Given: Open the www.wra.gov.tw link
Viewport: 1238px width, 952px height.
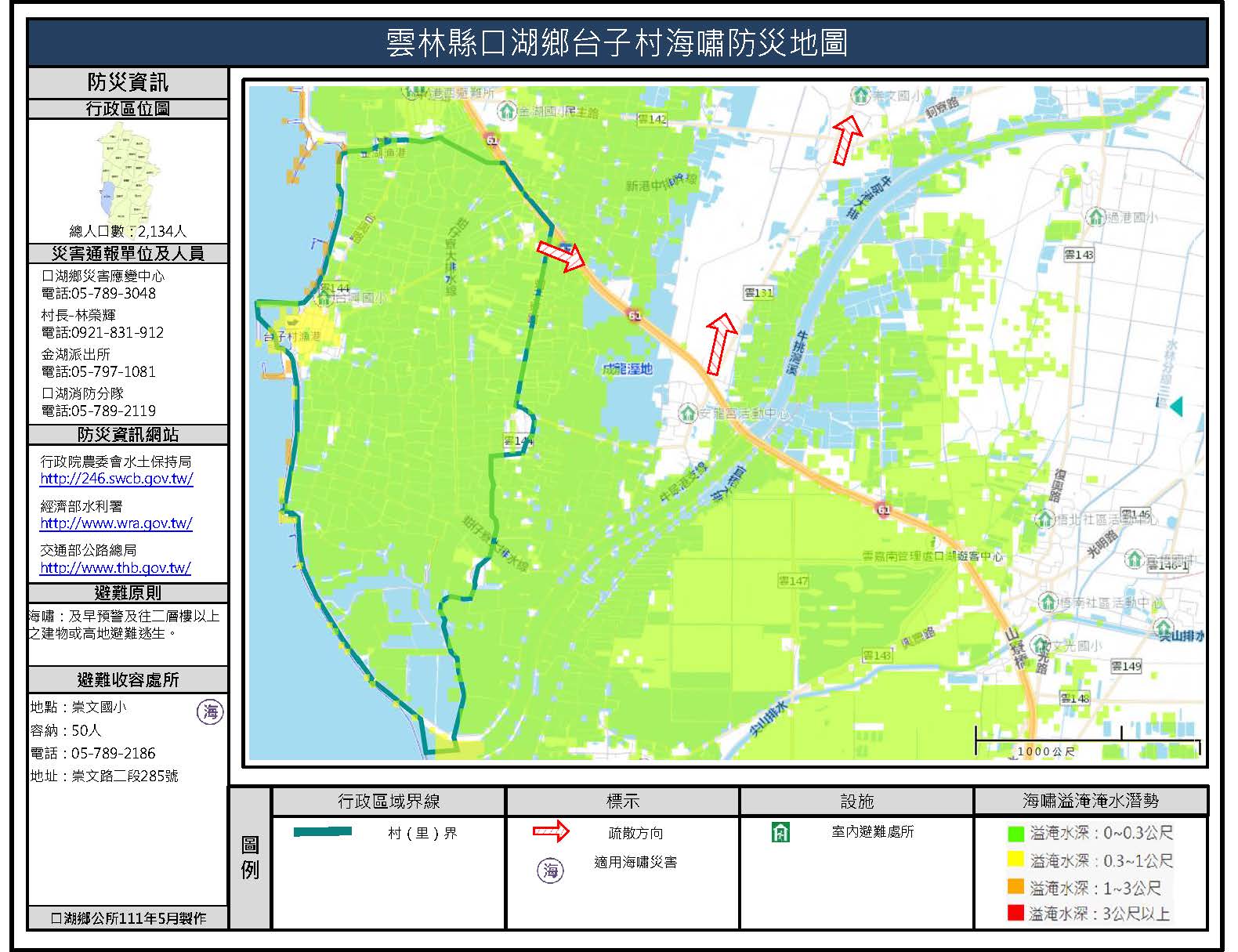Looking at the screenshot, I should tap(116, 523).
